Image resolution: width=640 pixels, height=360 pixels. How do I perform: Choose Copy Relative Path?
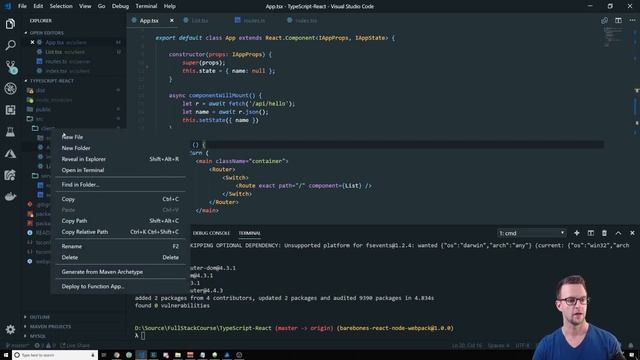click(120, 232)
